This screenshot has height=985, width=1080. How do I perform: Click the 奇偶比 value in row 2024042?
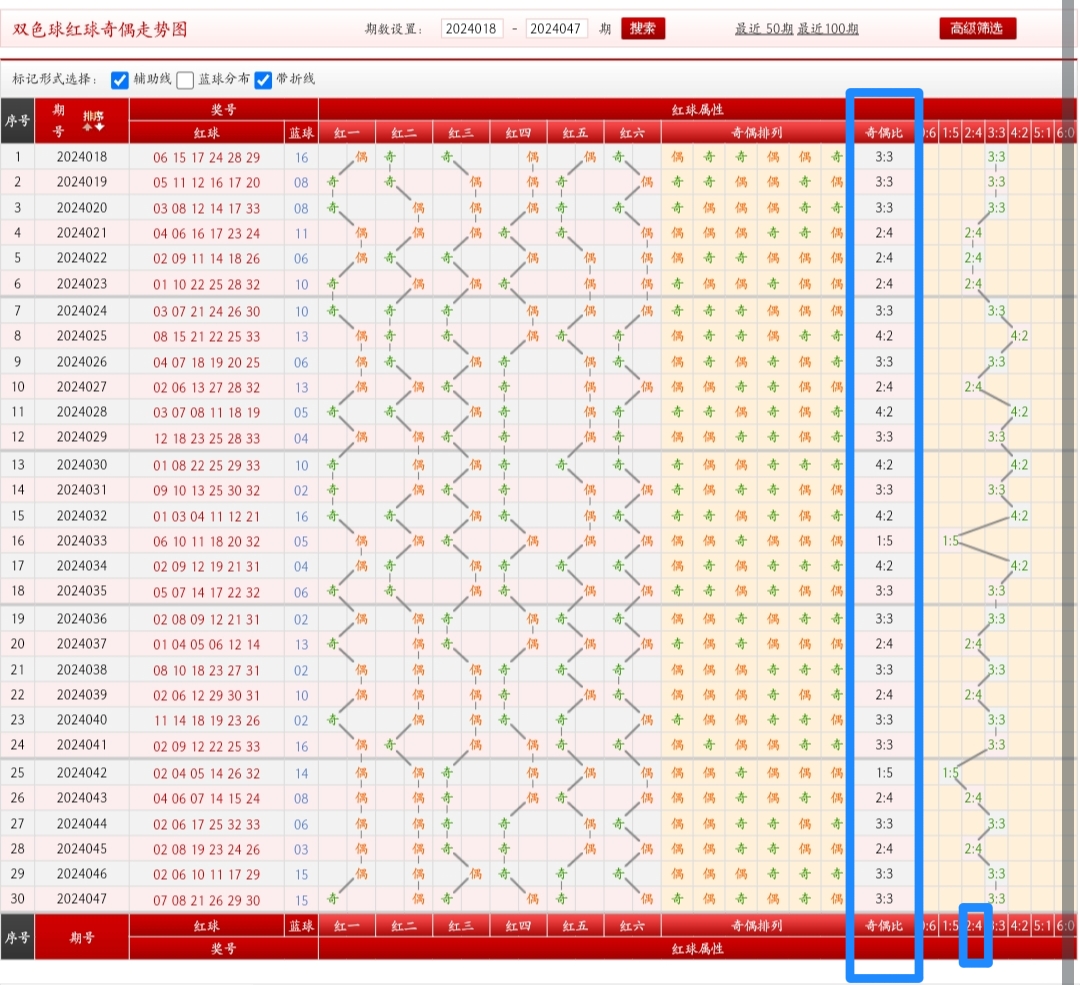click(x=884, y=773)
